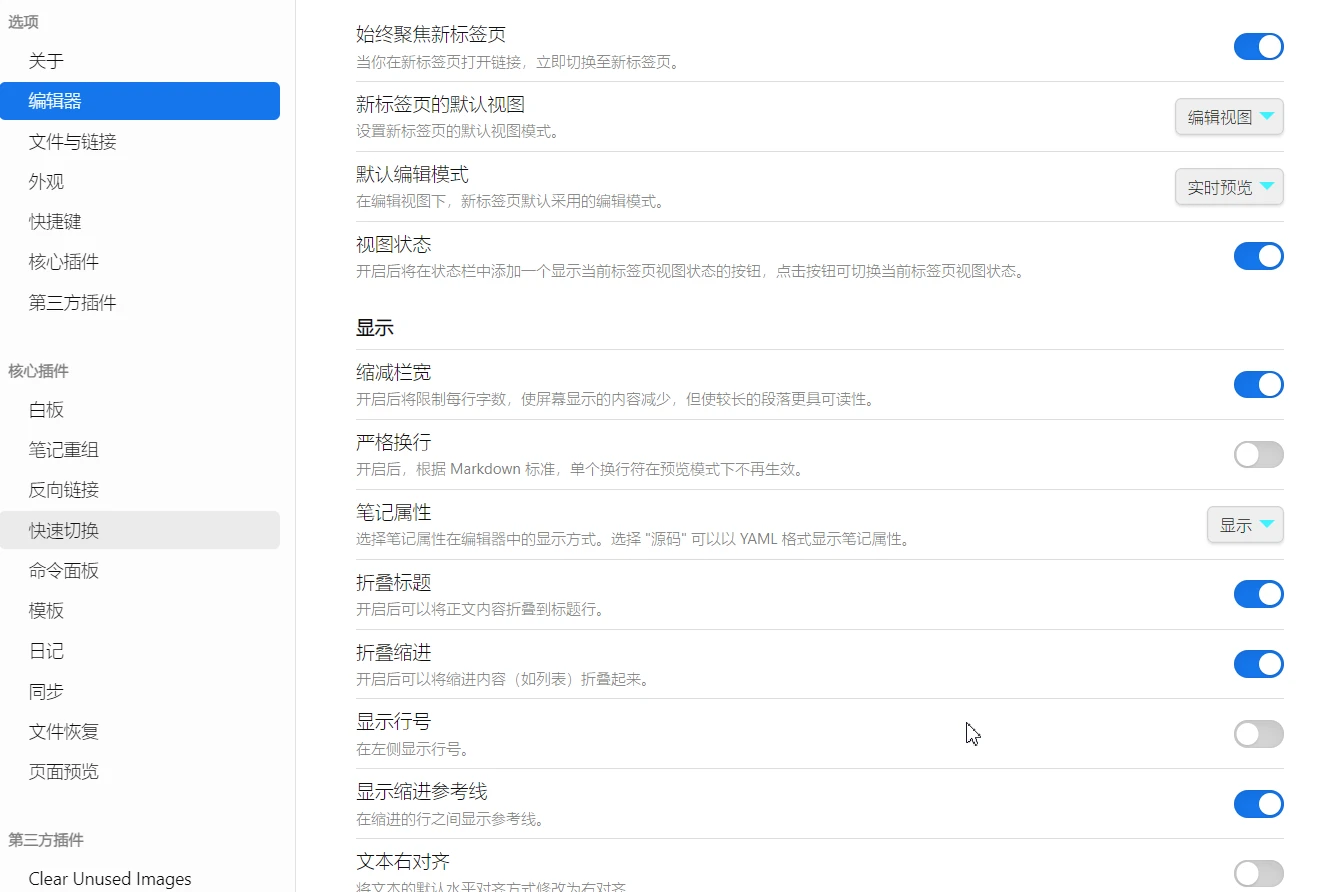Disable the 折叠标题 toggle
This screenshot has width=1321, height=892.
click(x=1258, y=594)
